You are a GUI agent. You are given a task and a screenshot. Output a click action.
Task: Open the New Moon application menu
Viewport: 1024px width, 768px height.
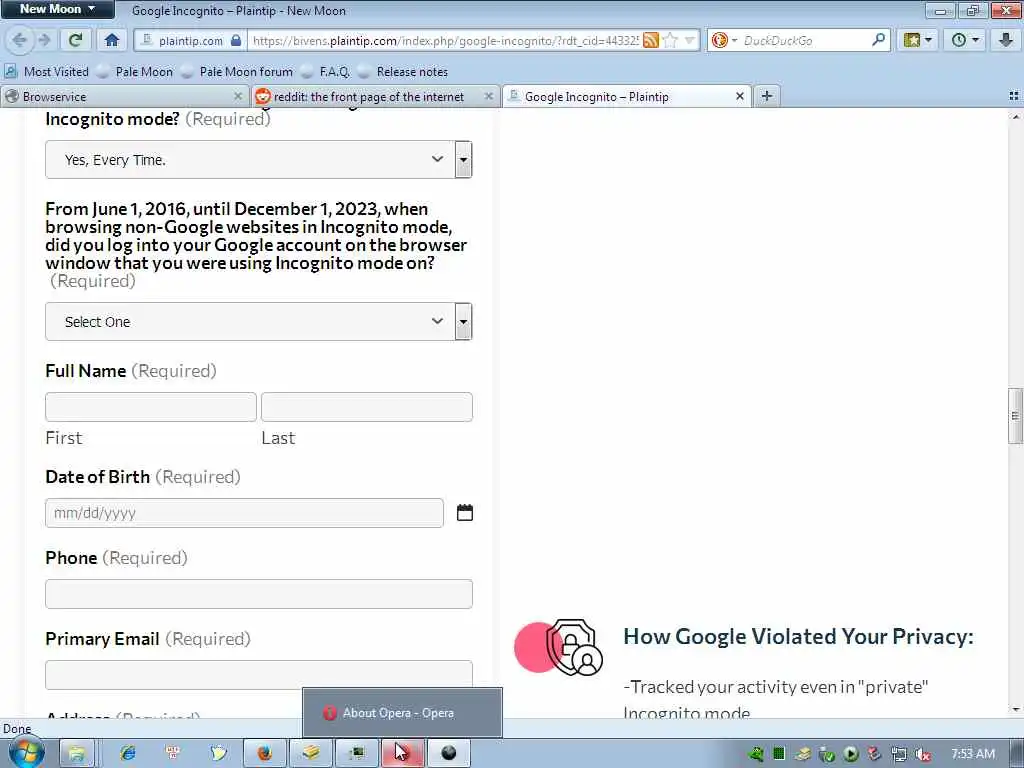coord(57,9)
